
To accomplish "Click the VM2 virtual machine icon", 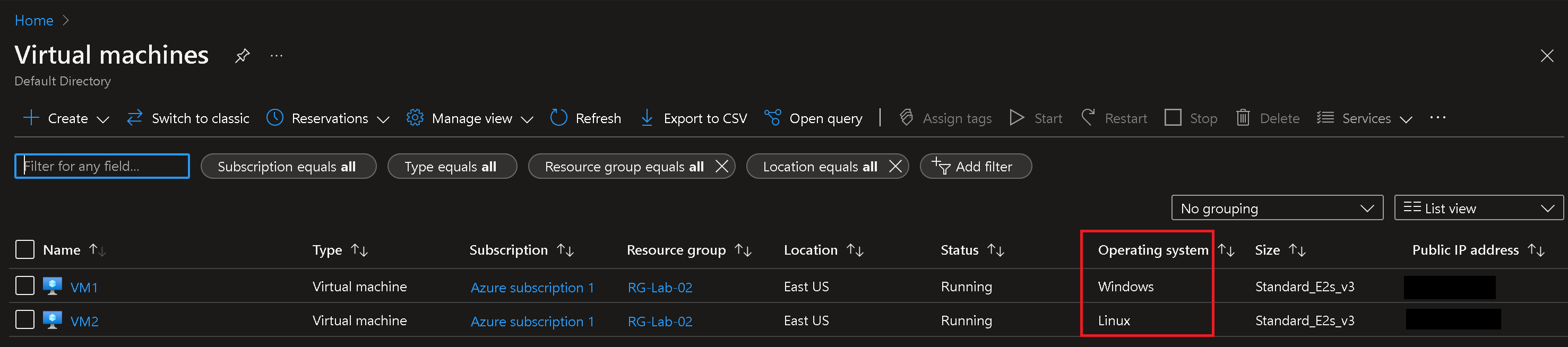I will coord(53,320).
